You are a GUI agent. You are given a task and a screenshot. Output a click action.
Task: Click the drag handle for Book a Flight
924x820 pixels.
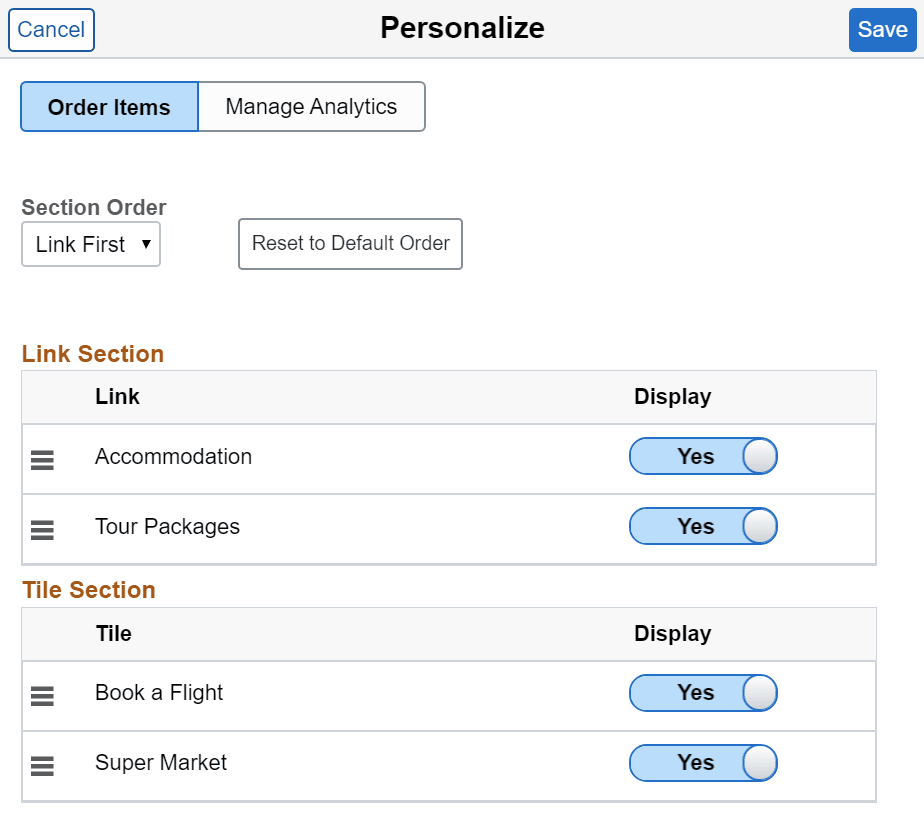click(x=41, y=696)
